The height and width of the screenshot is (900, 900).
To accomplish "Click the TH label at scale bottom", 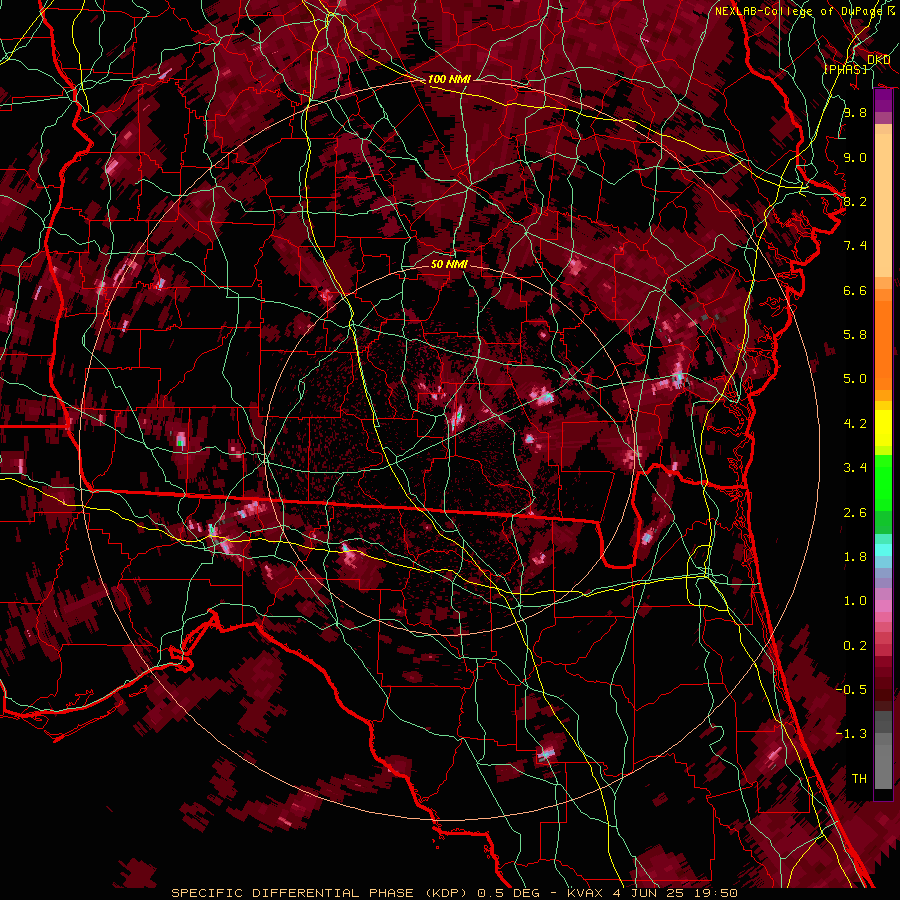I will (859, 778).
